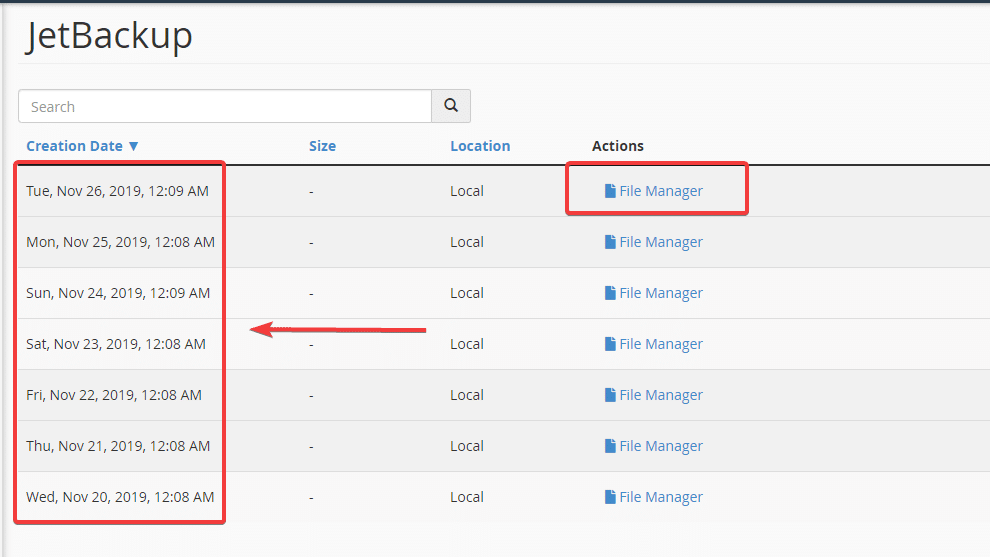Click the magnifier search button
The image size is (990, 557).
pos(451,106)
